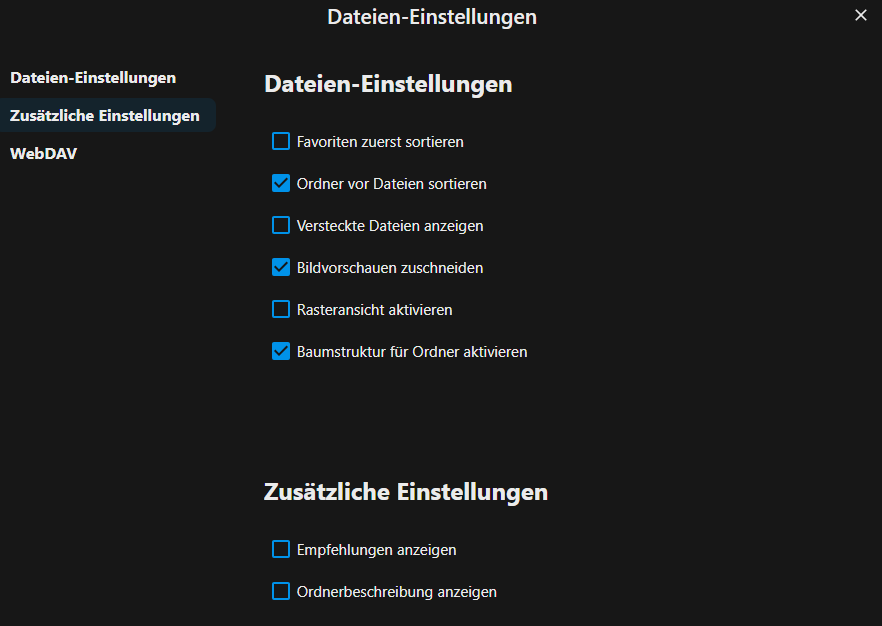Screen dimensions: 882x626
Task: Uncheck the Ordner vor Dateien sortieren box
Action: point(281,183)
